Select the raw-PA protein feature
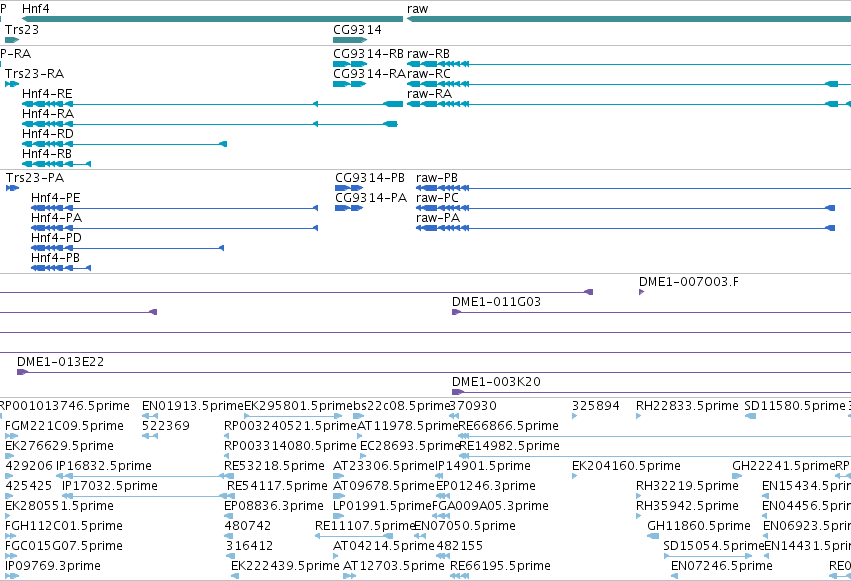Image resolution: width=851 pixels, height=581 pixels. pos(625,228)
